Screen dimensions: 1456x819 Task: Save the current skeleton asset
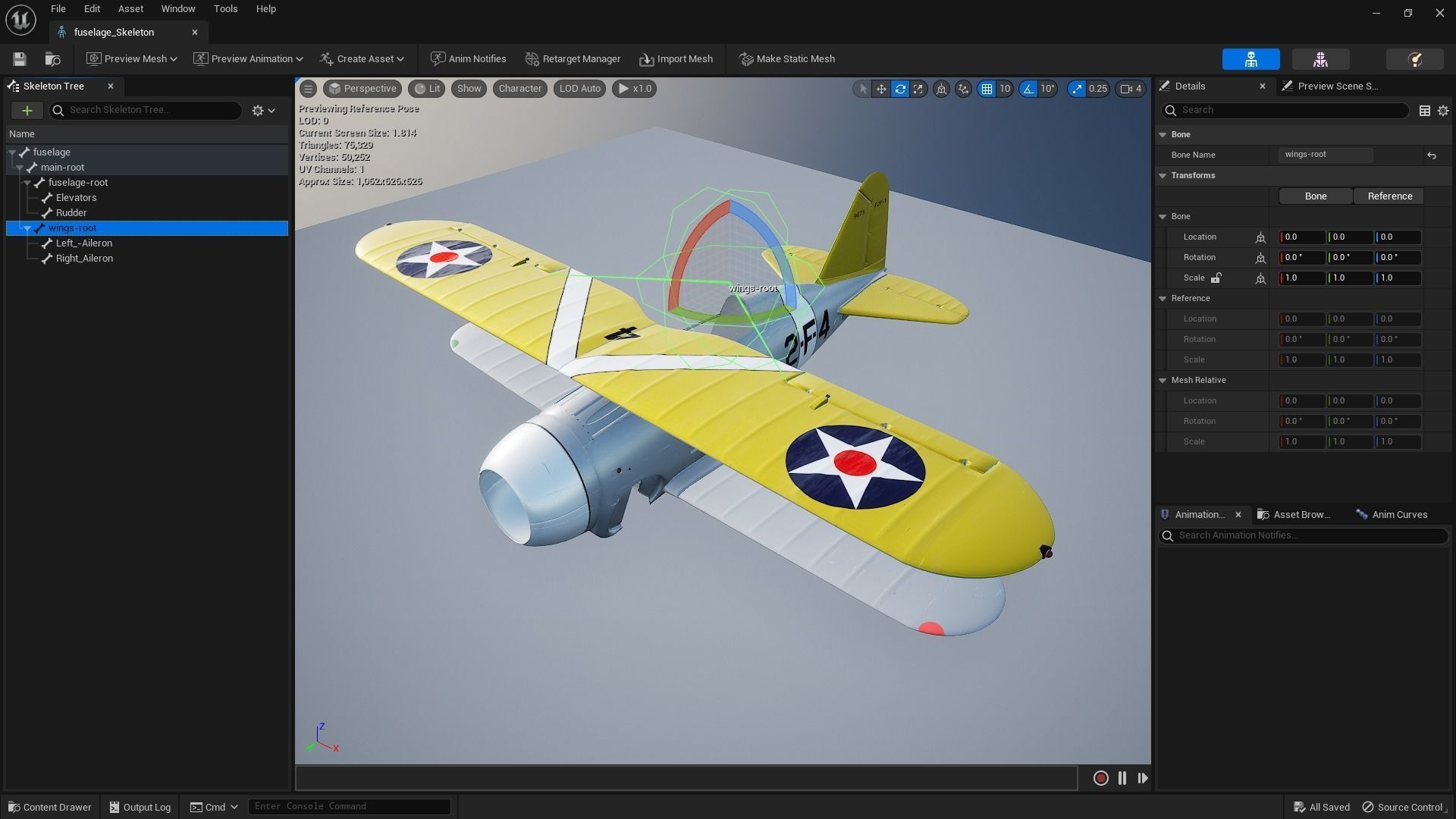point(20,59)
